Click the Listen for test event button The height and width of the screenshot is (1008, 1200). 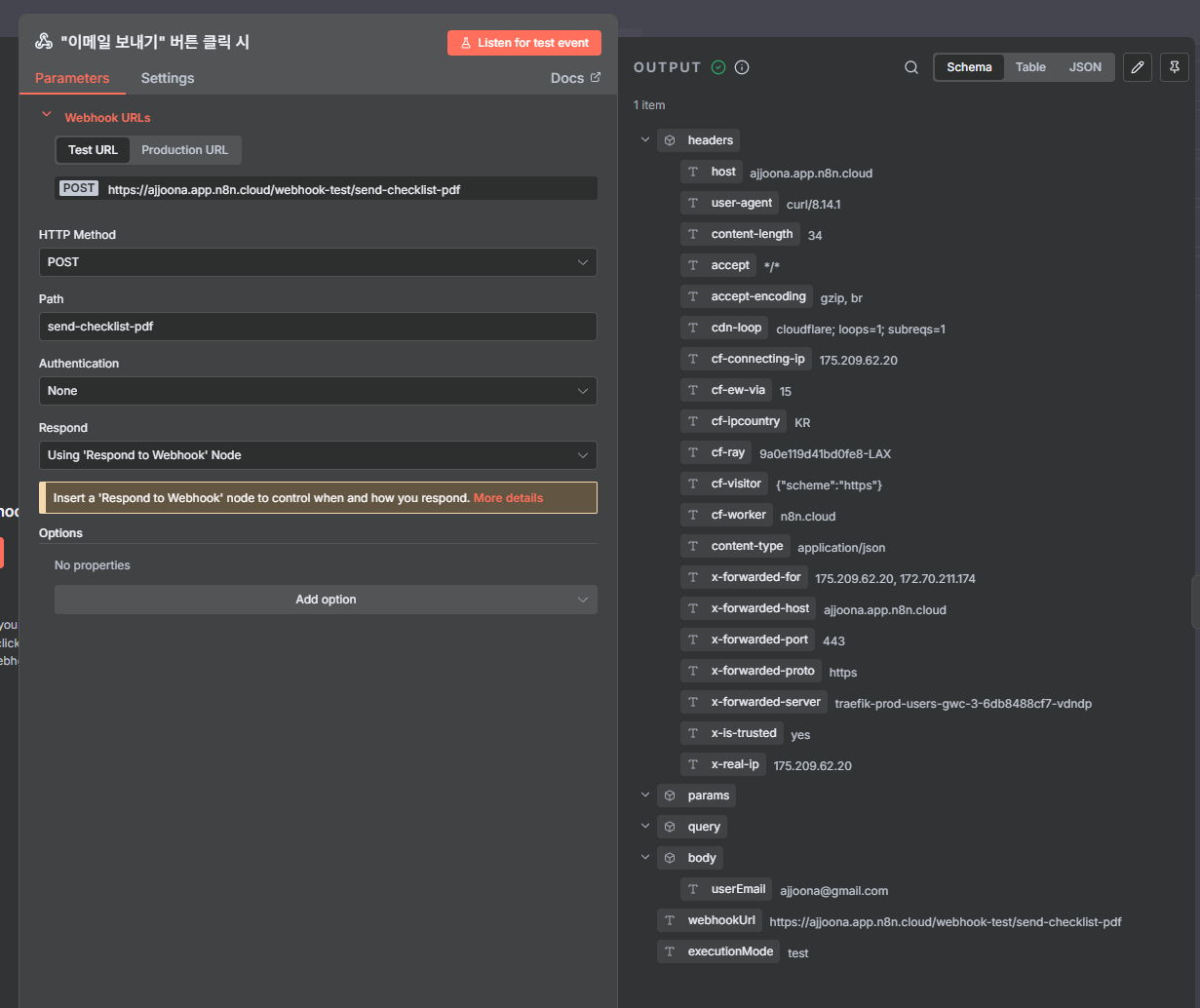click(524, 43)
